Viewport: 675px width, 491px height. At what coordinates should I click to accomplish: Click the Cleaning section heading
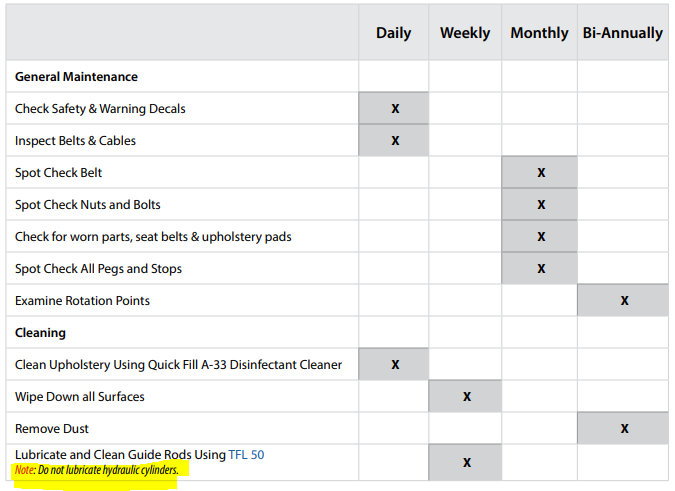tap(40, 333)
